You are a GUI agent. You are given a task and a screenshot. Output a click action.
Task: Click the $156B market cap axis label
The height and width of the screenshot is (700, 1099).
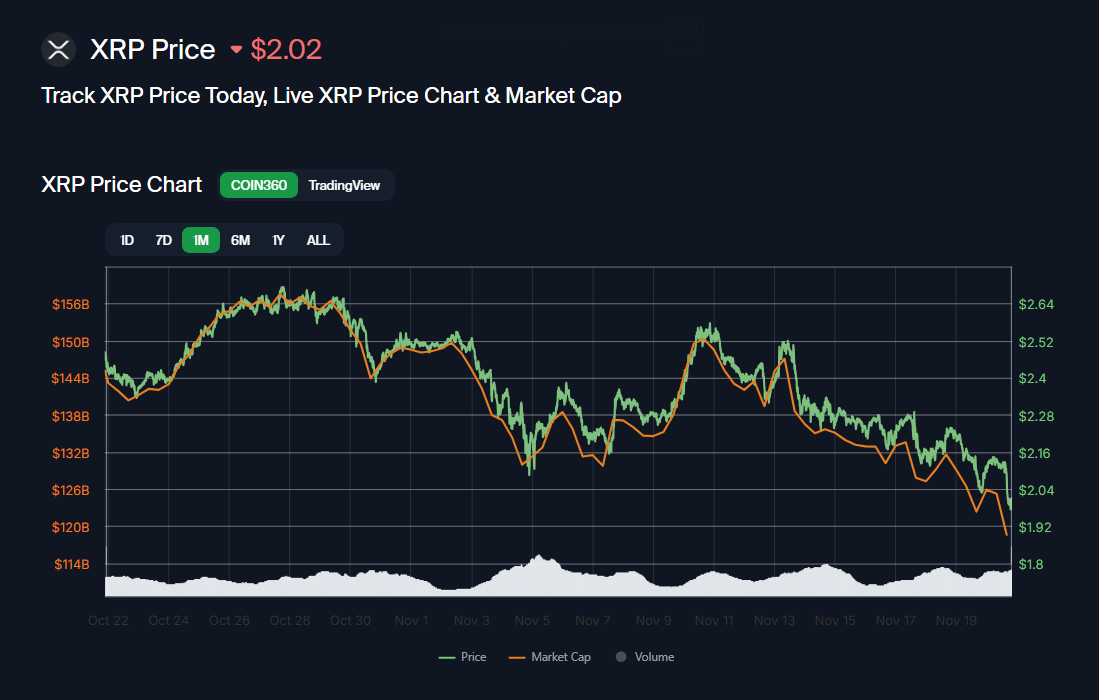[72, 304]
